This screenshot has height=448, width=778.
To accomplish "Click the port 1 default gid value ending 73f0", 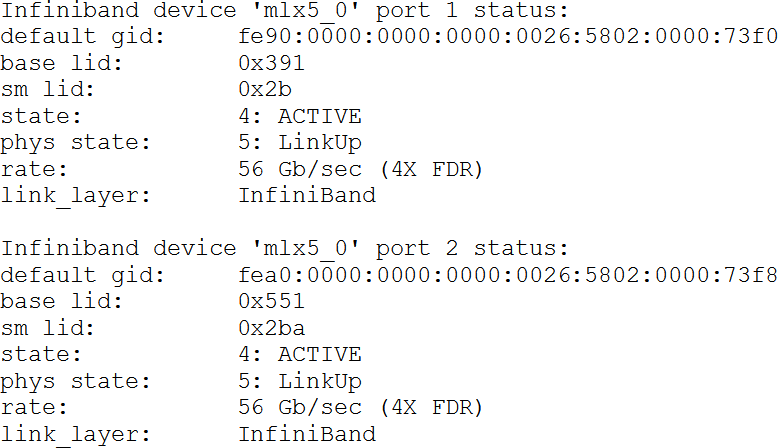I will pos(507,38).
